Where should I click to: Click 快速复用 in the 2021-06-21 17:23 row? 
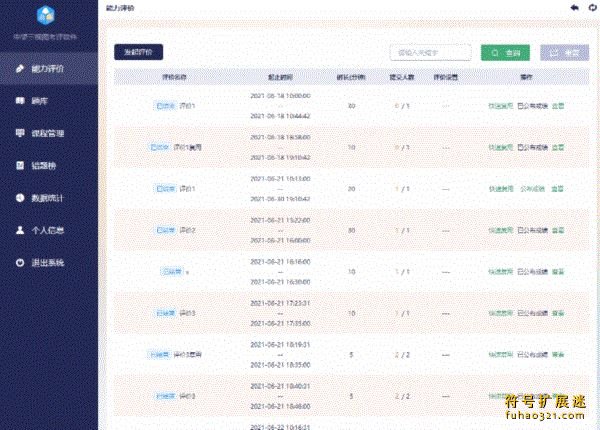pyautogui.click(x=501, y=313)
